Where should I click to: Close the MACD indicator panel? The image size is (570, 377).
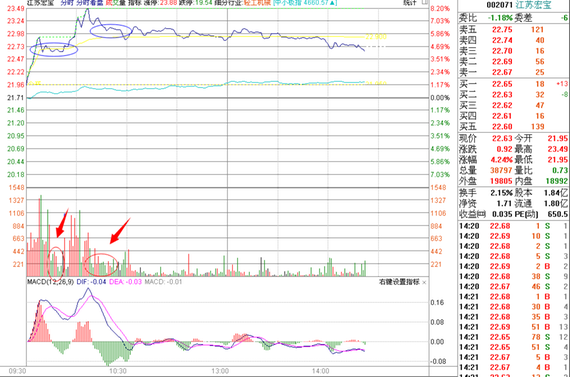point(424,282)
